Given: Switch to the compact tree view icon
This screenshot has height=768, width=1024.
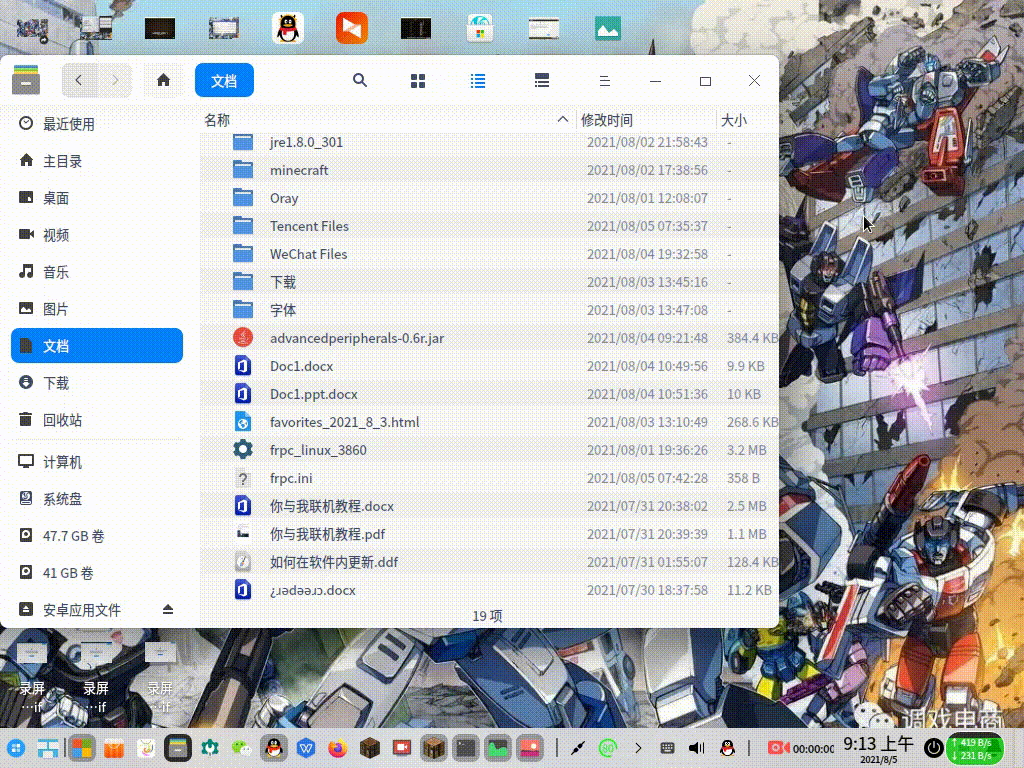Looking at the screenshot, I should tap(541, 81).
